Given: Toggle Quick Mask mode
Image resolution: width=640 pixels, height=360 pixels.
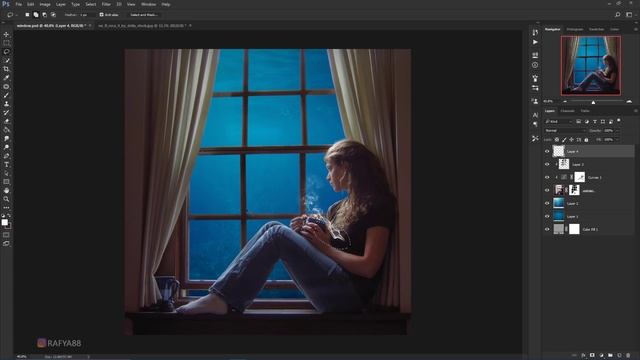Looking at the screenshot, I should coord(6,235).
